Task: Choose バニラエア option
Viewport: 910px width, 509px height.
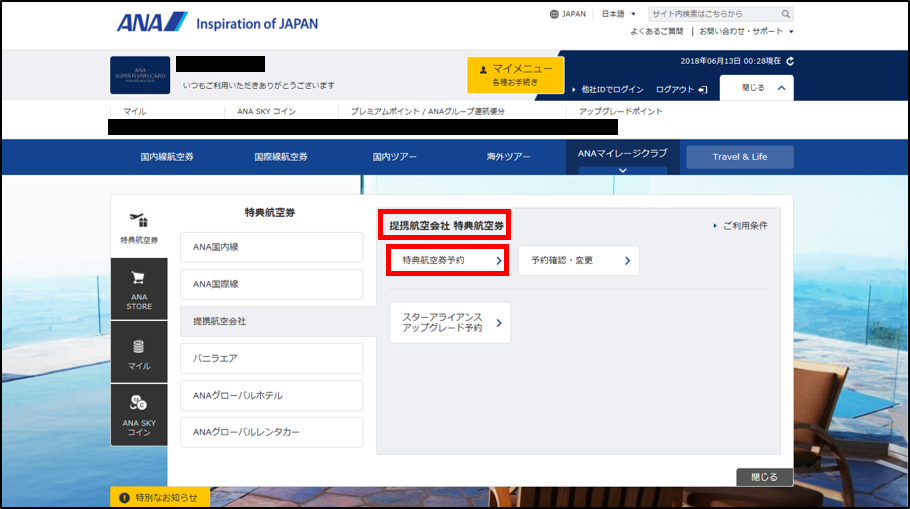Action: click(272, 359)
